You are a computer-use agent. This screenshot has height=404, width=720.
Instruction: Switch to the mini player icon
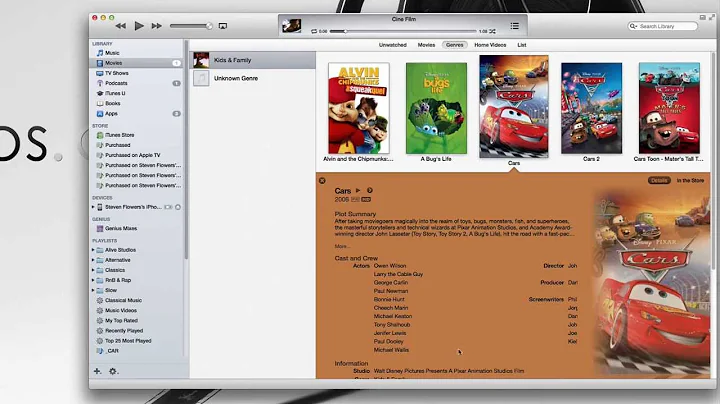[703, 17]
